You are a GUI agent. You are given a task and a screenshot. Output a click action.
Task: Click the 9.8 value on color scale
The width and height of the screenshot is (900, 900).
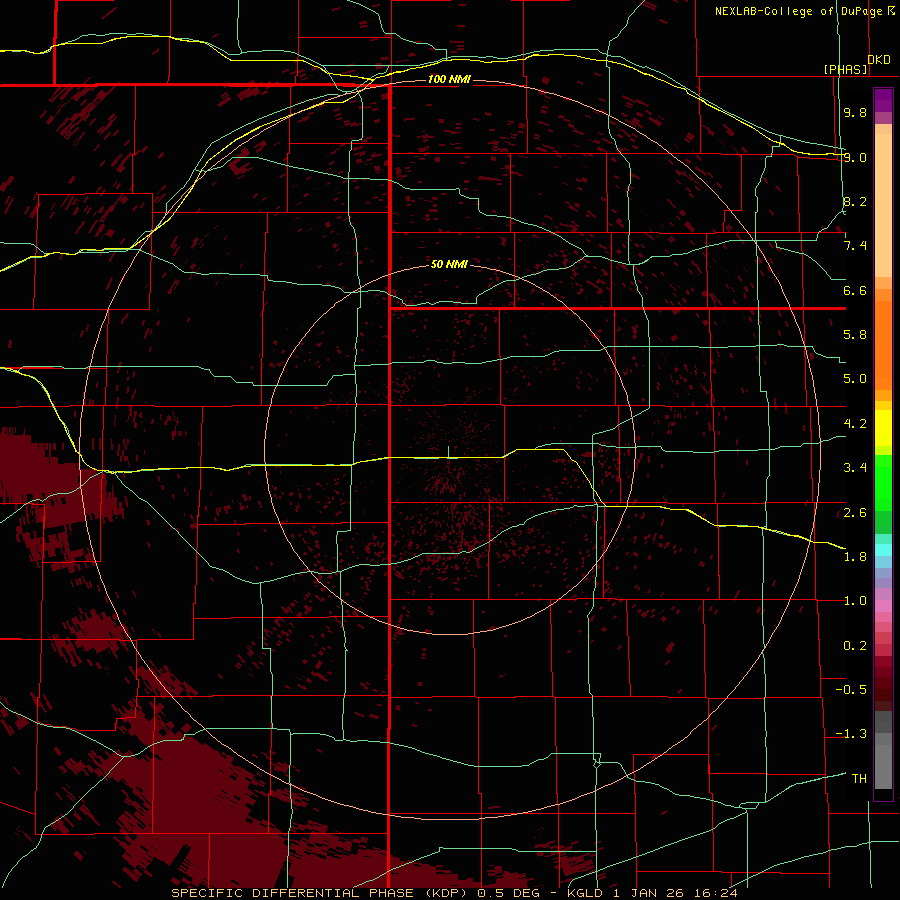click(855, 112)
